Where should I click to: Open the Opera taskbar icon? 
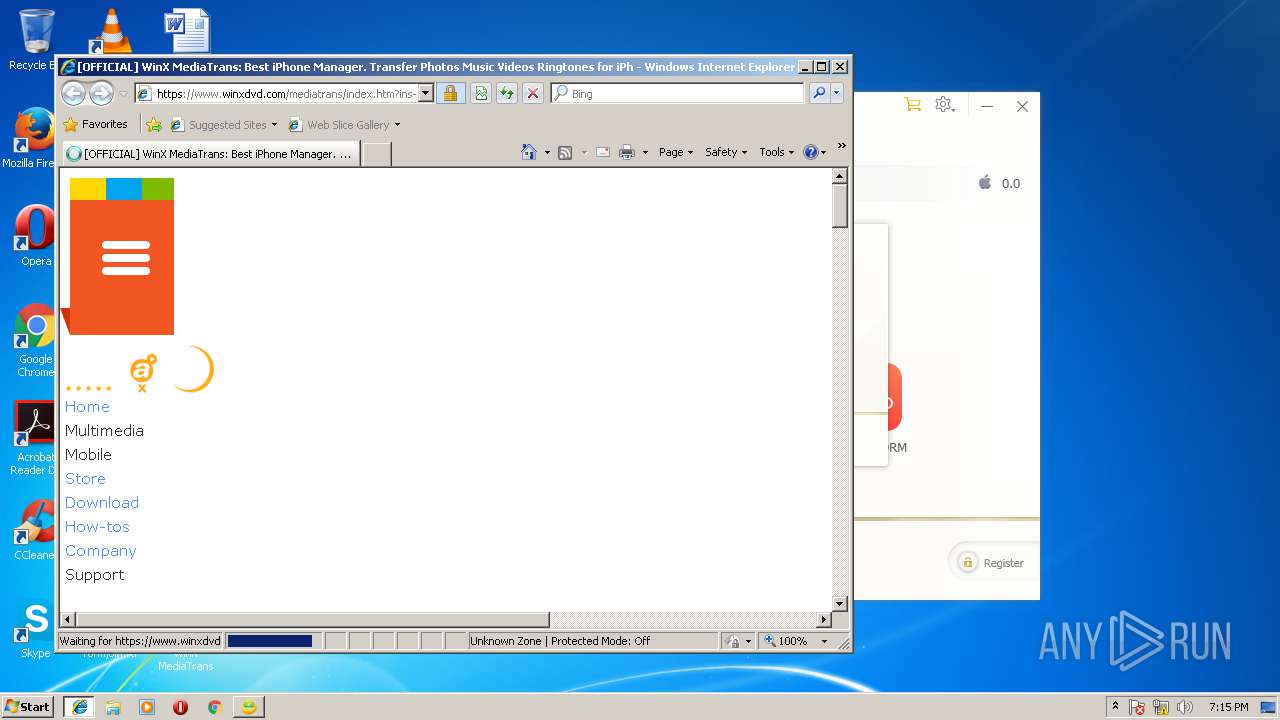pos(180,707)
